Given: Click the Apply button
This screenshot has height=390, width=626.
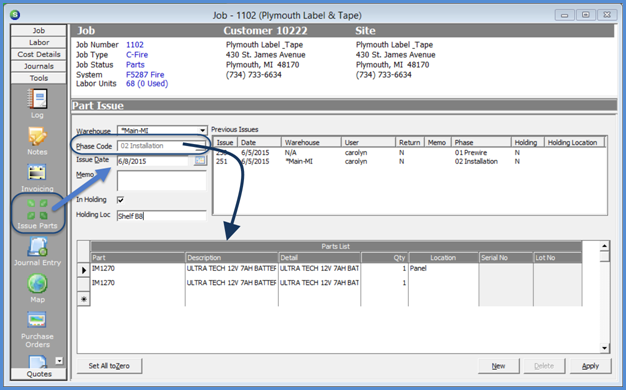Looking at the screenshot, I should pos(590,366).
